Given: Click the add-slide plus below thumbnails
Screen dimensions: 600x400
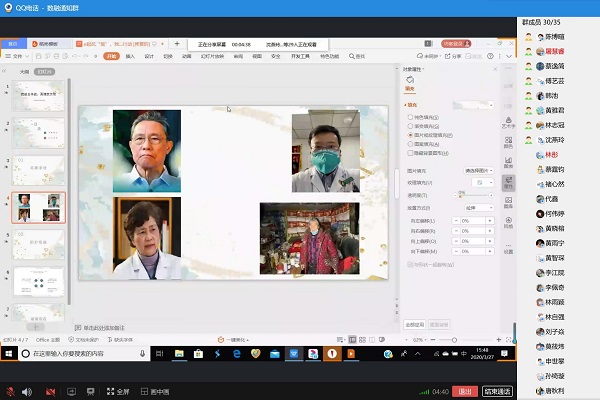Looking at the screenshot, I should coord(36,327).
